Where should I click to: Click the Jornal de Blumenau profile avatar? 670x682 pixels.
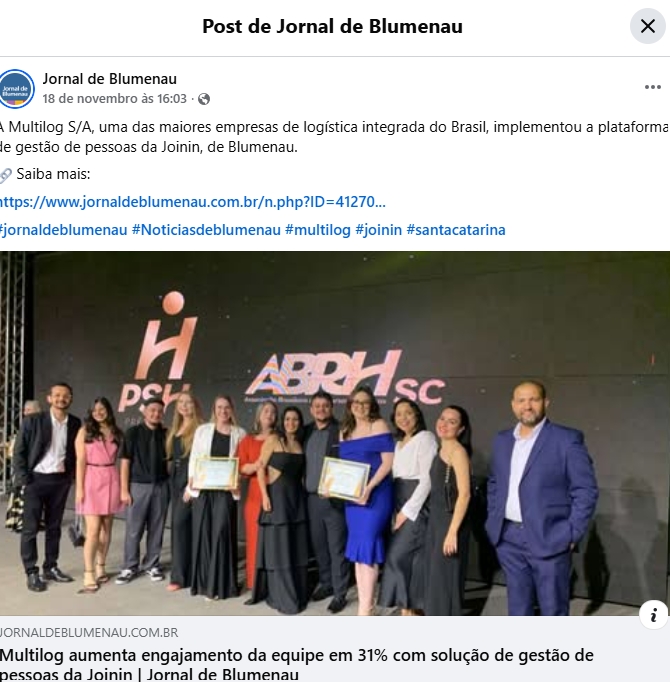[17, 89]
